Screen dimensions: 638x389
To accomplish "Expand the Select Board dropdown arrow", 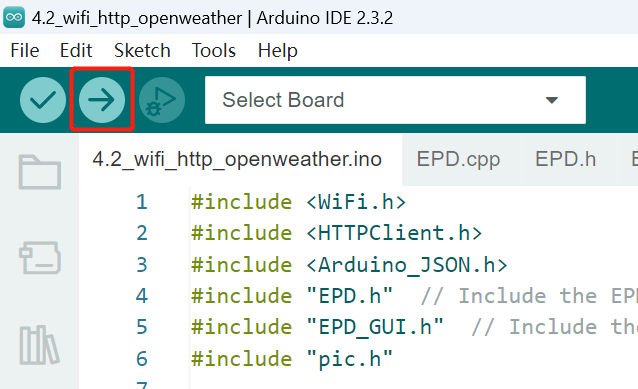I will click(552, 100).
